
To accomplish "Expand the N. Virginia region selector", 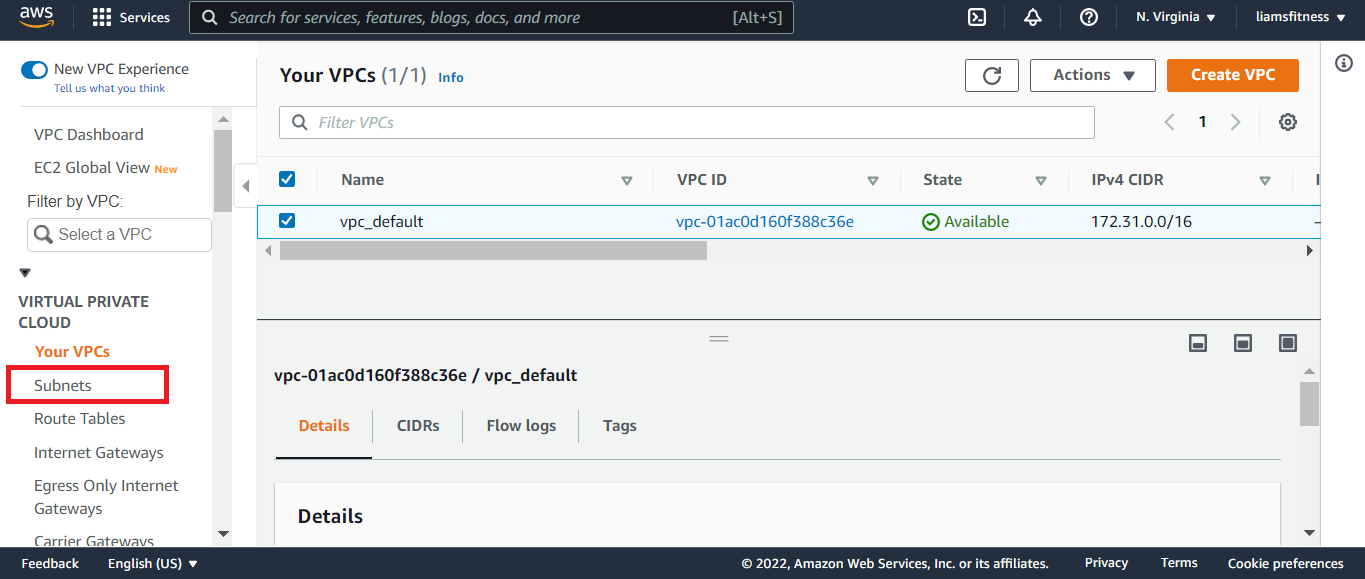I will tap(1175, 17).
